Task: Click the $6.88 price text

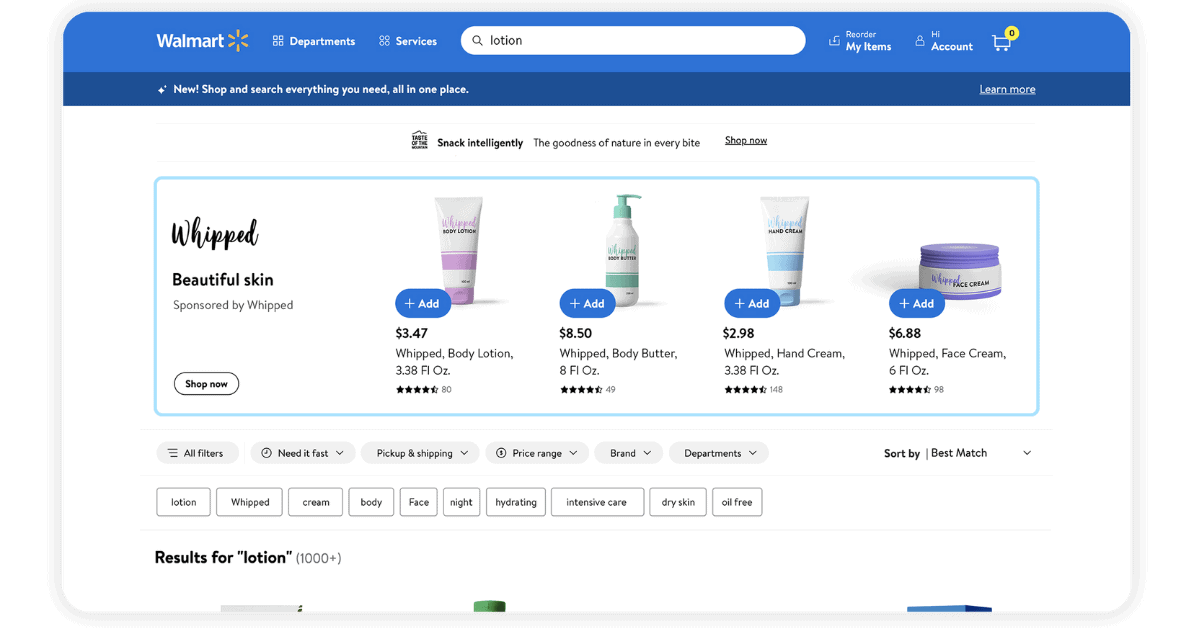Action: 905,333
